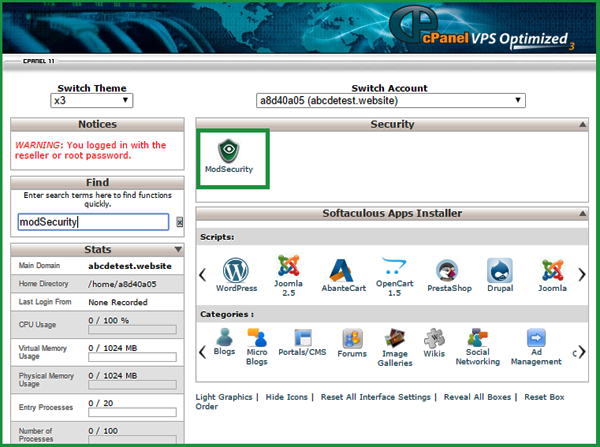Browse the Social Networking category
Screen dimensions: 600x447
click(478, 347)
